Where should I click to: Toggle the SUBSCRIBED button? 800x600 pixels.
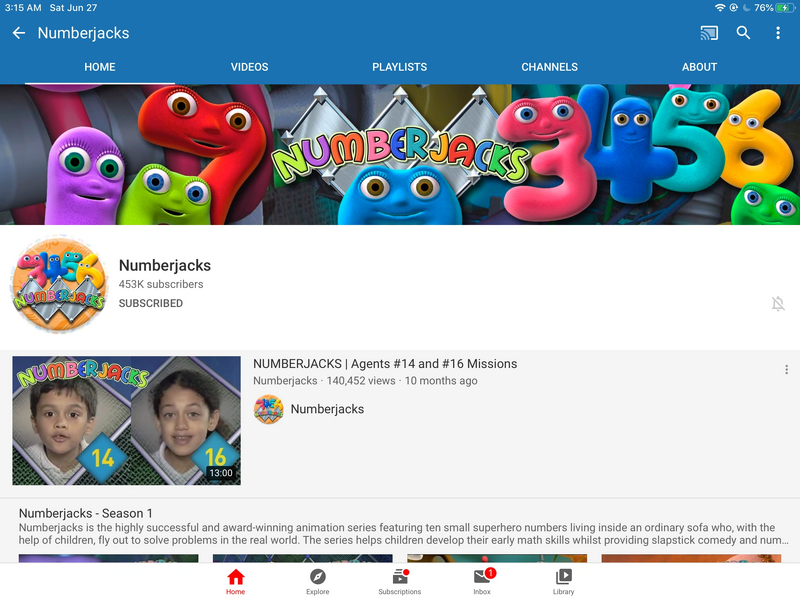coord(151,303)
